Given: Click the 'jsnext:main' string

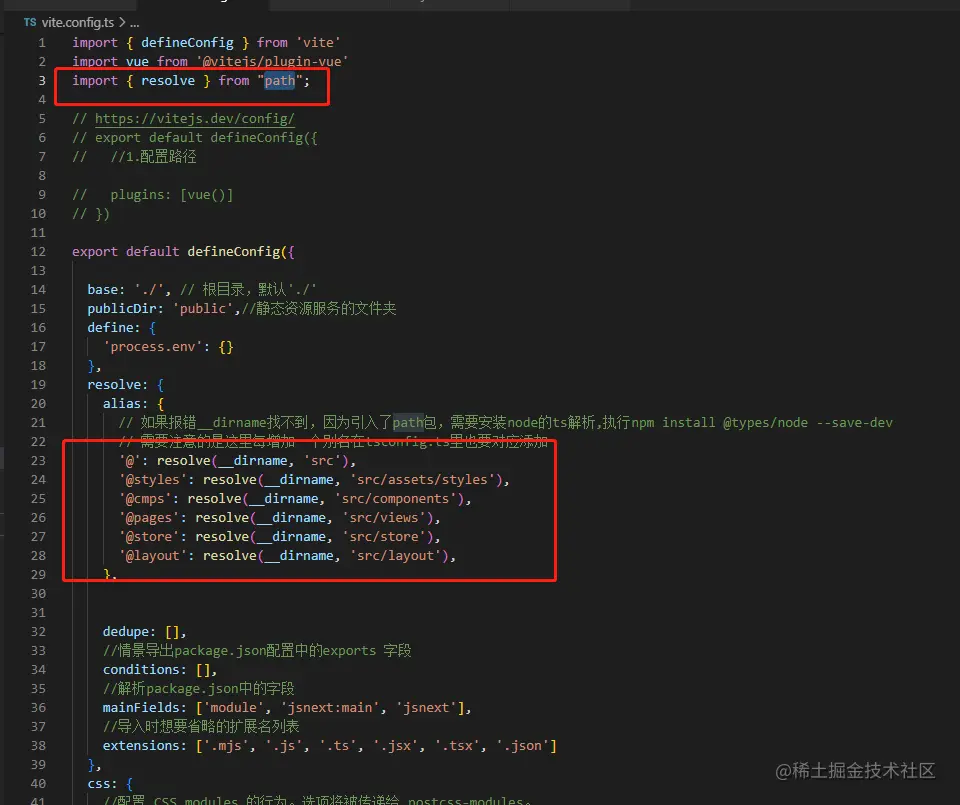Looking at the screenshot, I should (x=330, y=707).
